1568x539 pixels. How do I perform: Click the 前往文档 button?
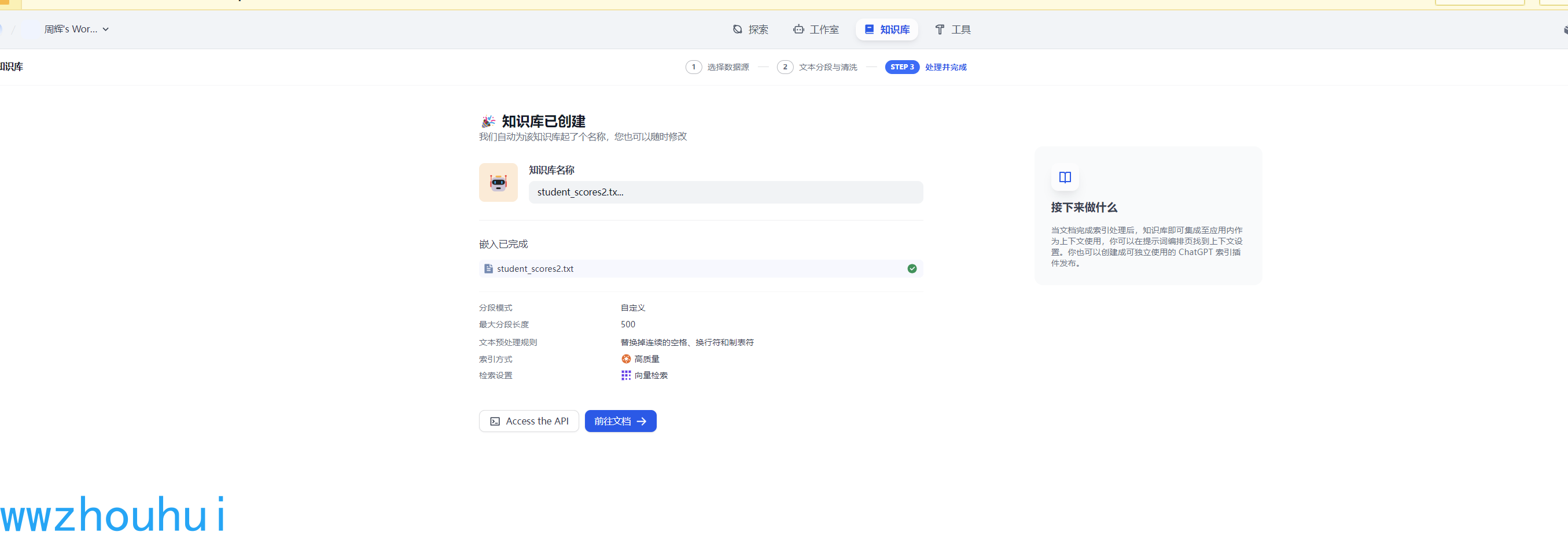coord(620,421)
